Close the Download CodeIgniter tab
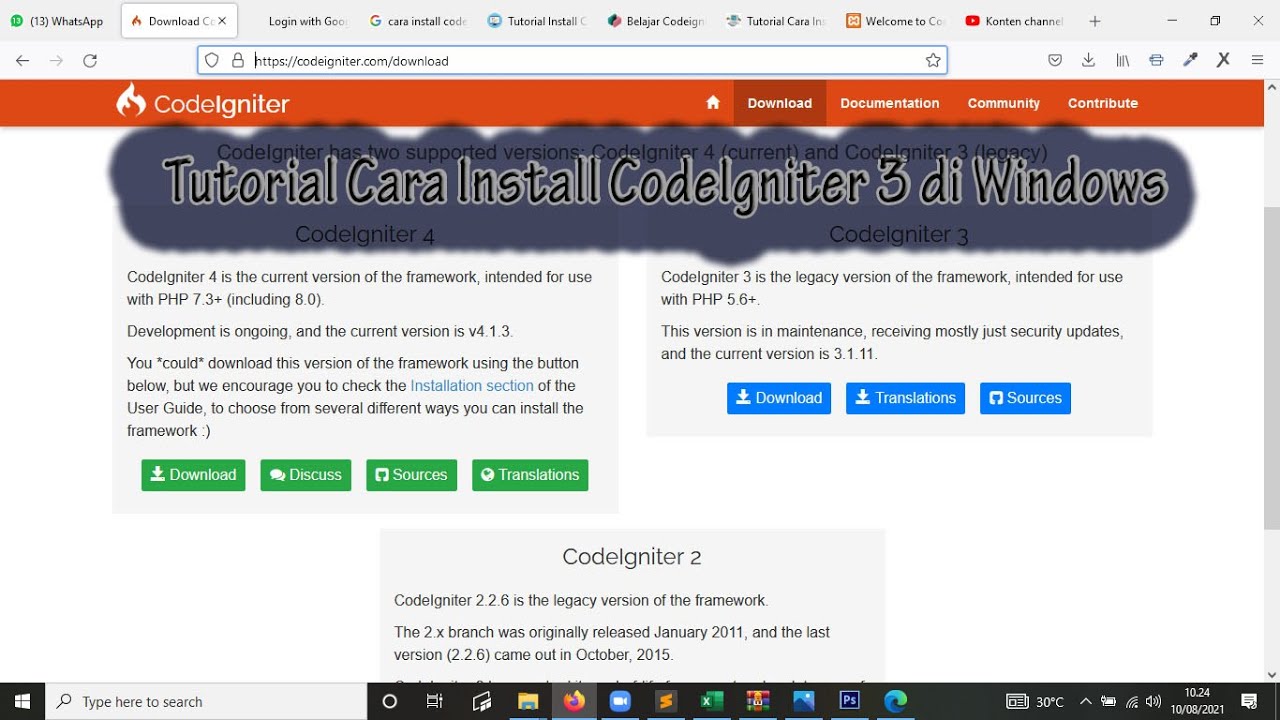The image size is (1280, 720). pyautogui.click(x=222, y=21)
